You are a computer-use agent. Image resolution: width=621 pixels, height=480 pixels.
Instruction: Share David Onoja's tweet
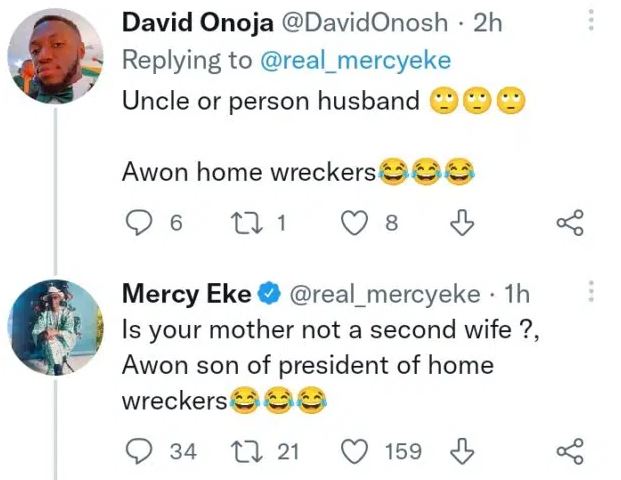[x=569, y=224]
